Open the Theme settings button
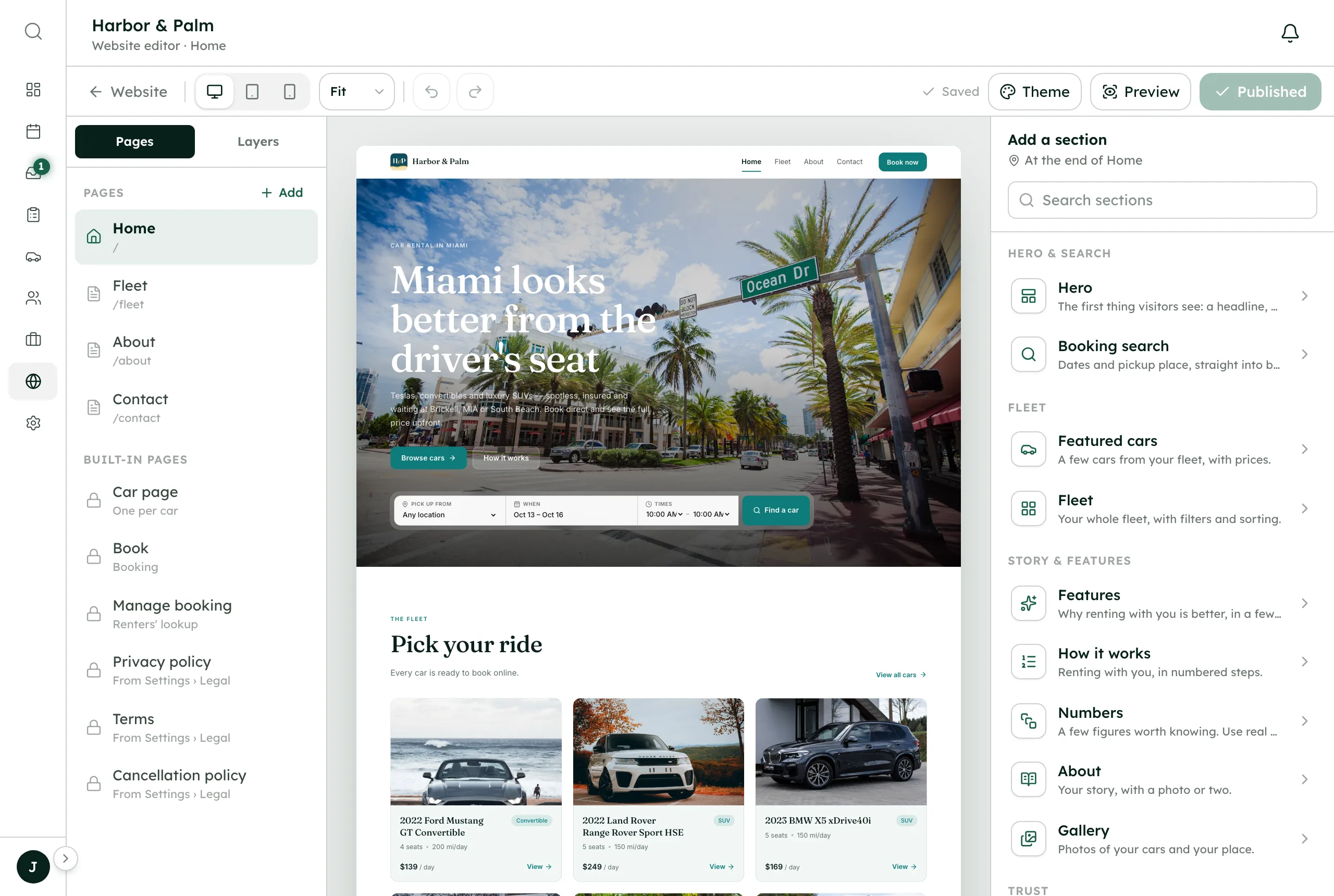Image resolution: width=1334 pixels, height=896 pixels. pyautogui.click(x=1034, y=92)
